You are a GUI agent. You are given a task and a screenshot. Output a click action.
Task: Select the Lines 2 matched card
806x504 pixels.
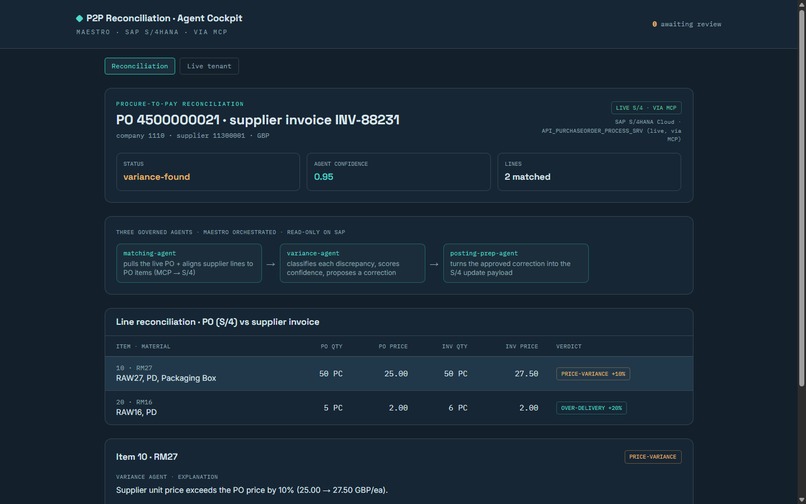(x=589, y=172)
